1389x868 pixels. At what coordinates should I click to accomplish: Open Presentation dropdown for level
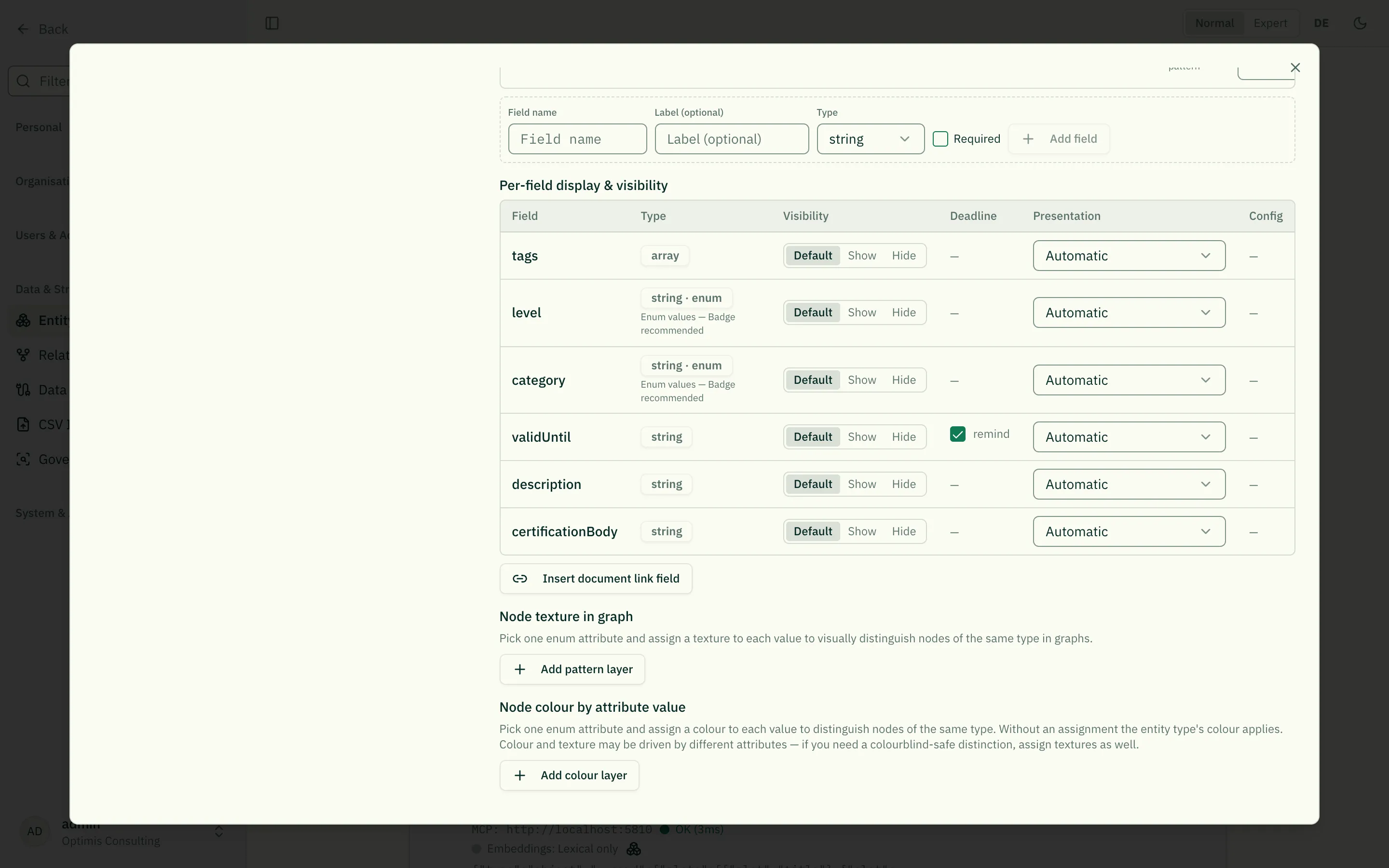1129,312
